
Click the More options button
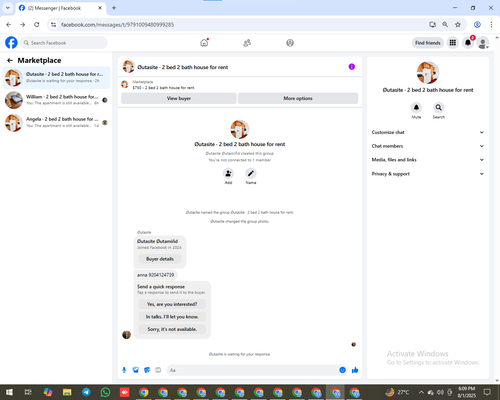(298, 98)
